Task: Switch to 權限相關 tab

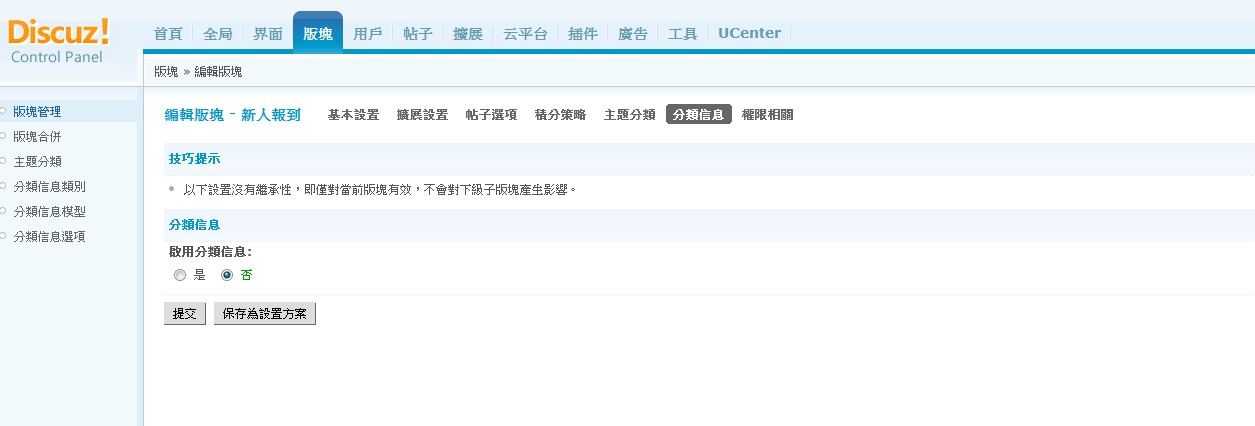Action: click(x=768, y=115)
